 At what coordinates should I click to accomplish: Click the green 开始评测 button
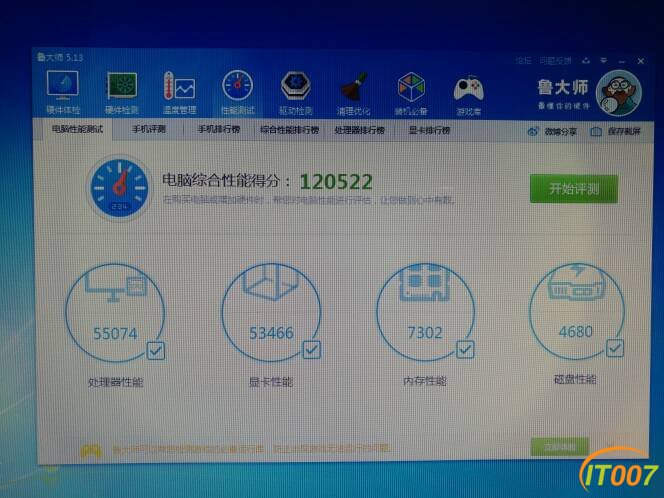[574, 188]
